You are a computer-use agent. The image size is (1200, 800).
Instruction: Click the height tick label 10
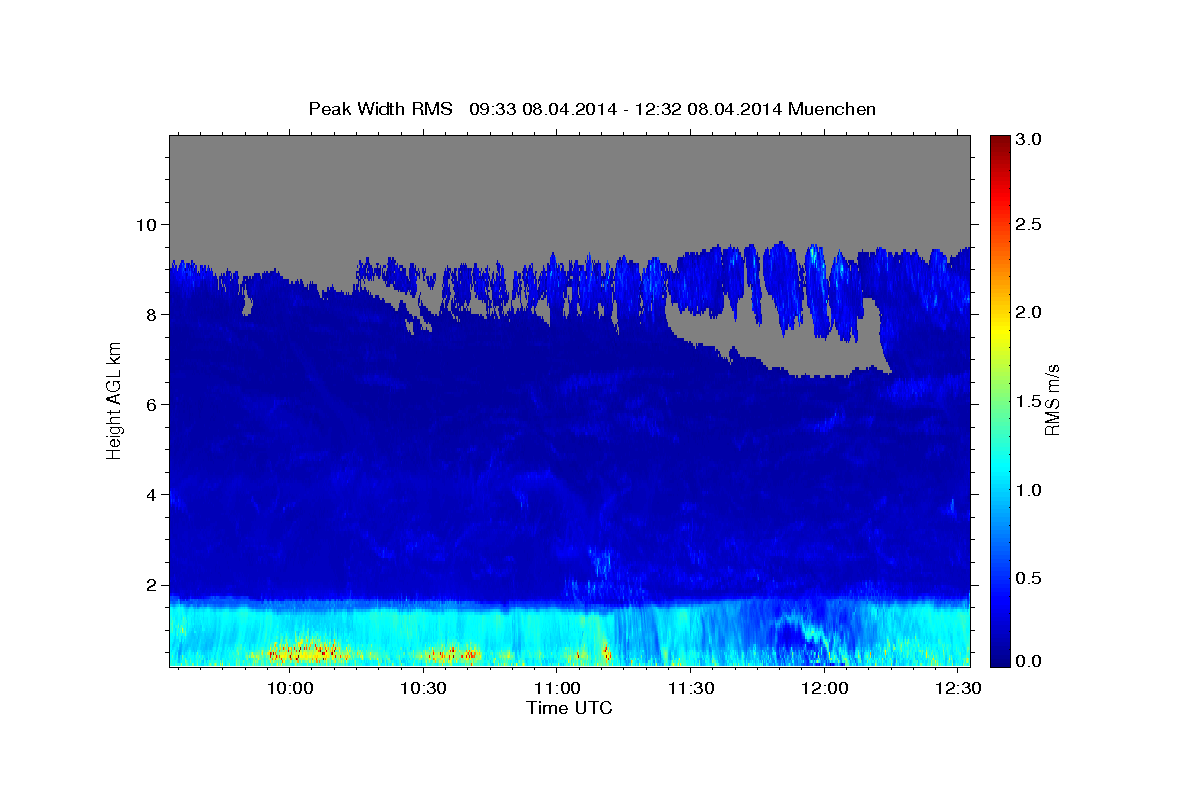tap(149, 225)
